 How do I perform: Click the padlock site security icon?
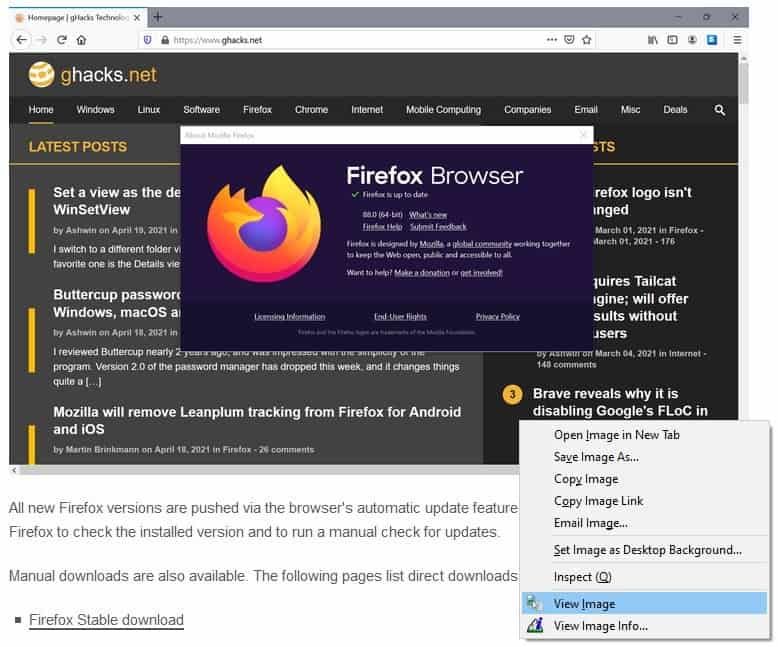coord(165,40)
